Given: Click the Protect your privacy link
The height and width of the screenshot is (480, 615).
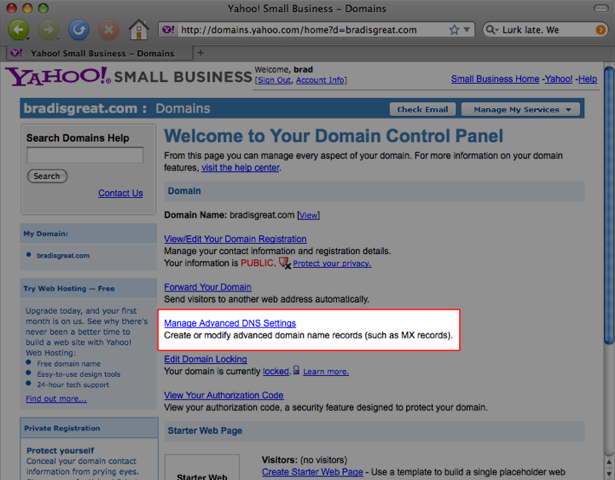Looking at the screenshot, I should tap(332, 263).
